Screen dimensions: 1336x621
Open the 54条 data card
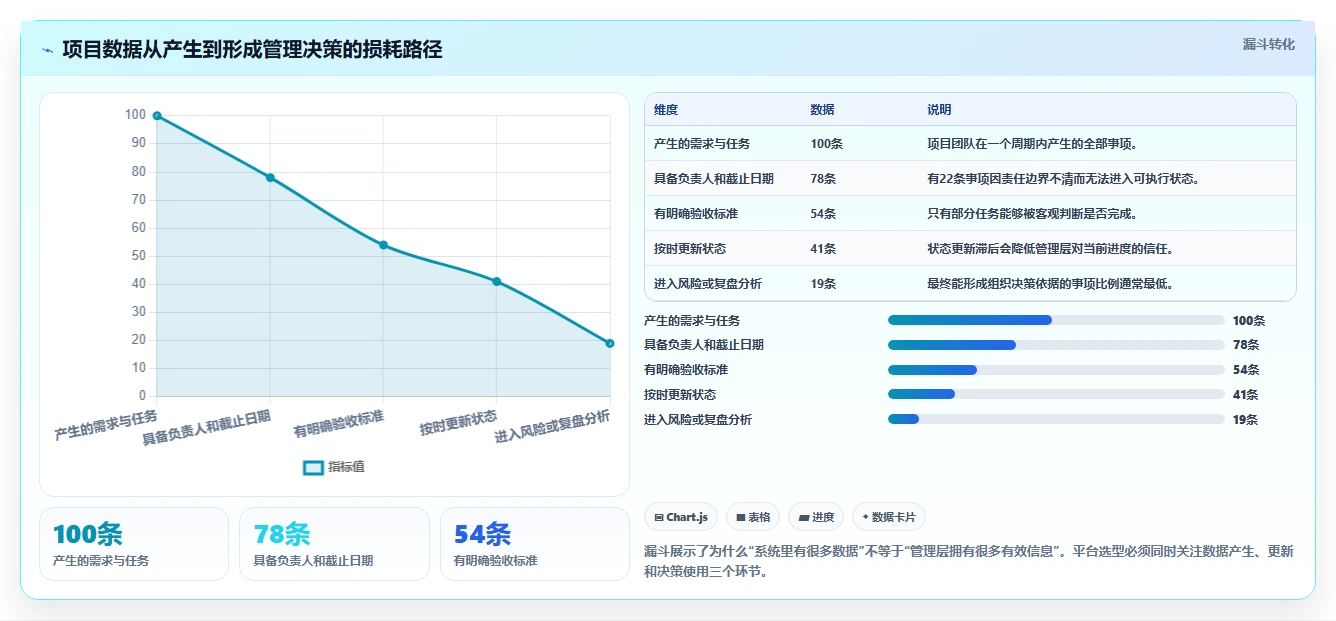click(535, 544)
